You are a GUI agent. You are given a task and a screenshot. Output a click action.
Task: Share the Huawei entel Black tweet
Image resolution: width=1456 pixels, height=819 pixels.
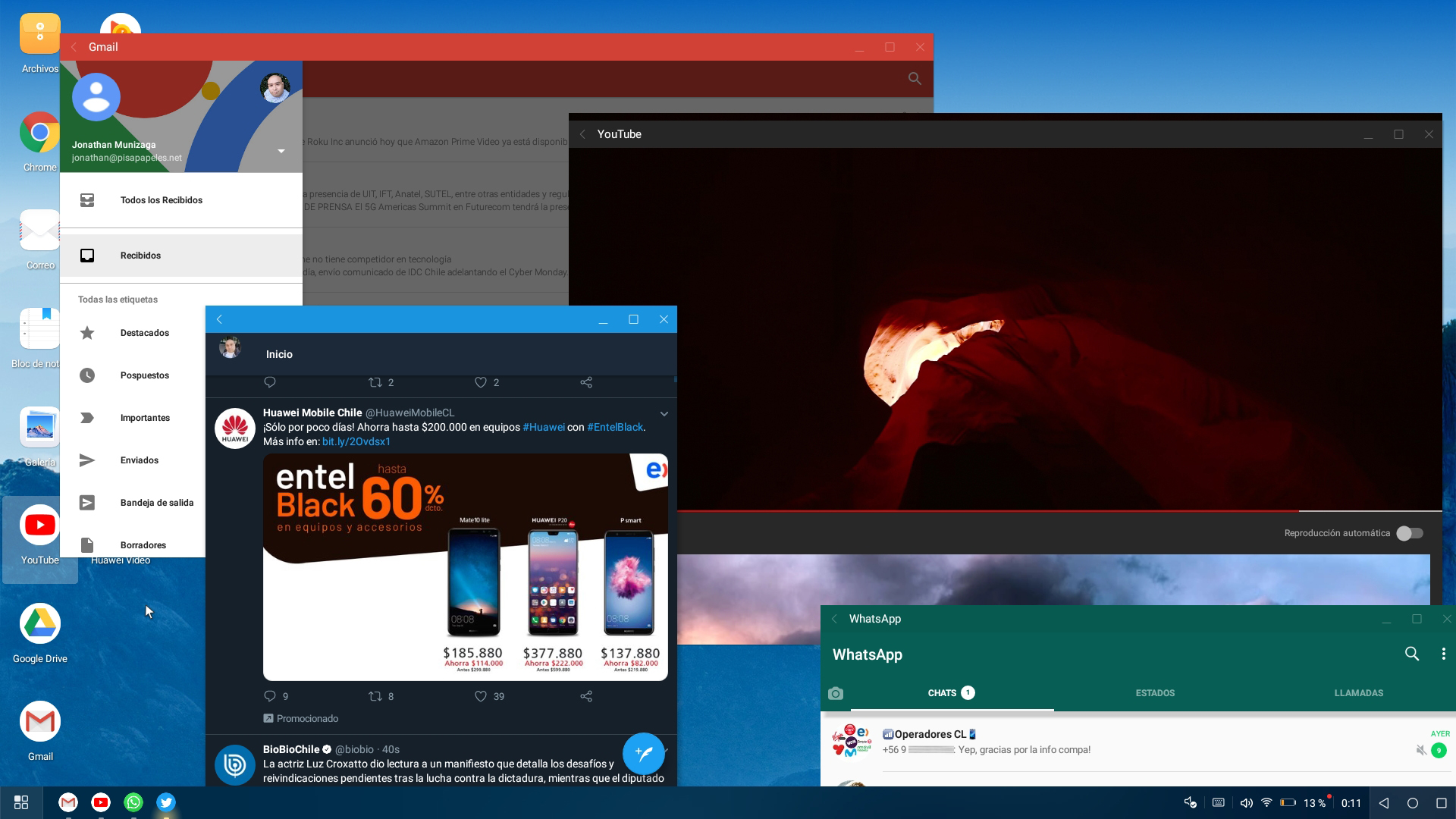(x=586, y=696)
